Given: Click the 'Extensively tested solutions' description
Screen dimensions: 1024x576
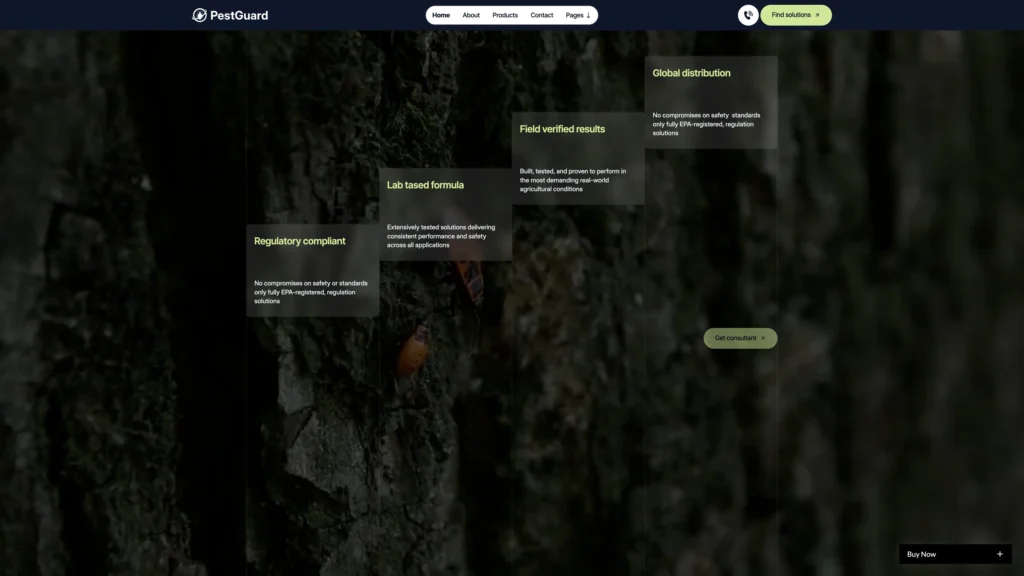Looking at the screenshot, I should pos(441,236).
